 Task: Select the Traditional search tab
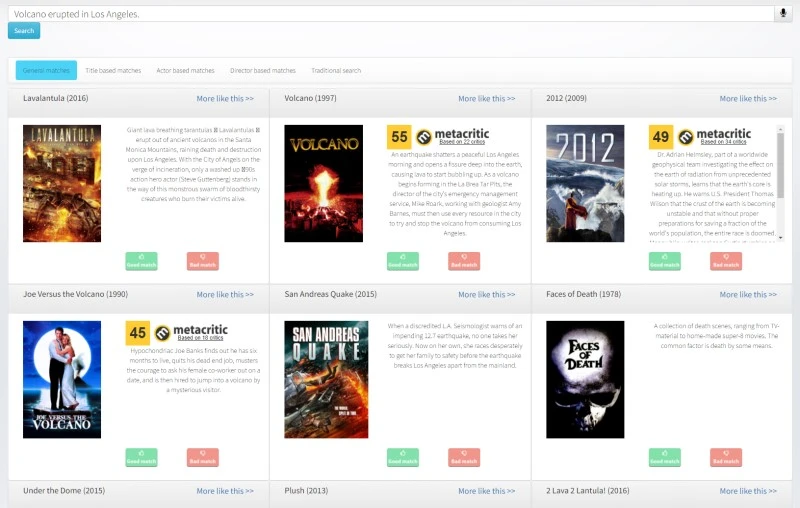tap(336, 71)
